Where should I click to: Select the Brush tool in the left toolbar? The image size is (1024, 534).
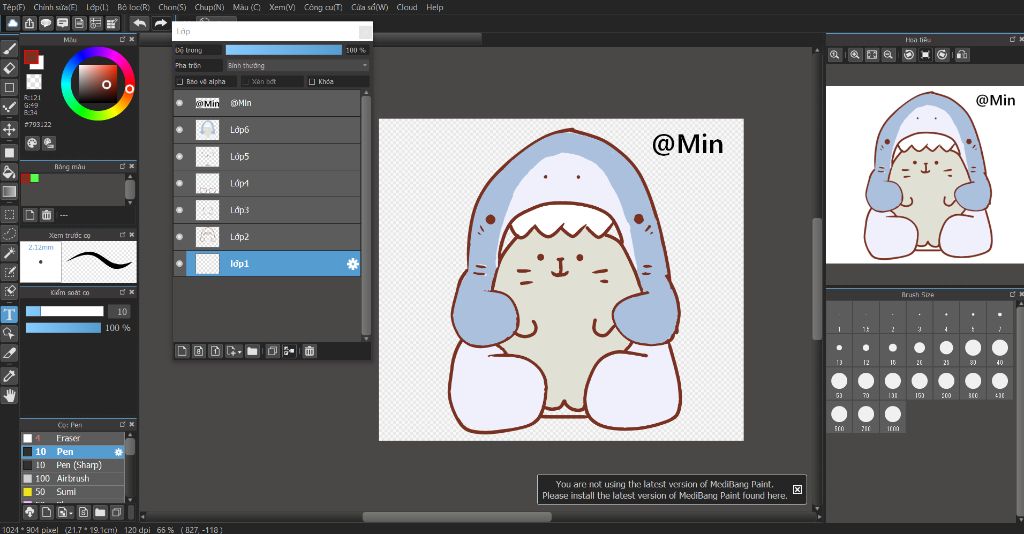point(9,48)
